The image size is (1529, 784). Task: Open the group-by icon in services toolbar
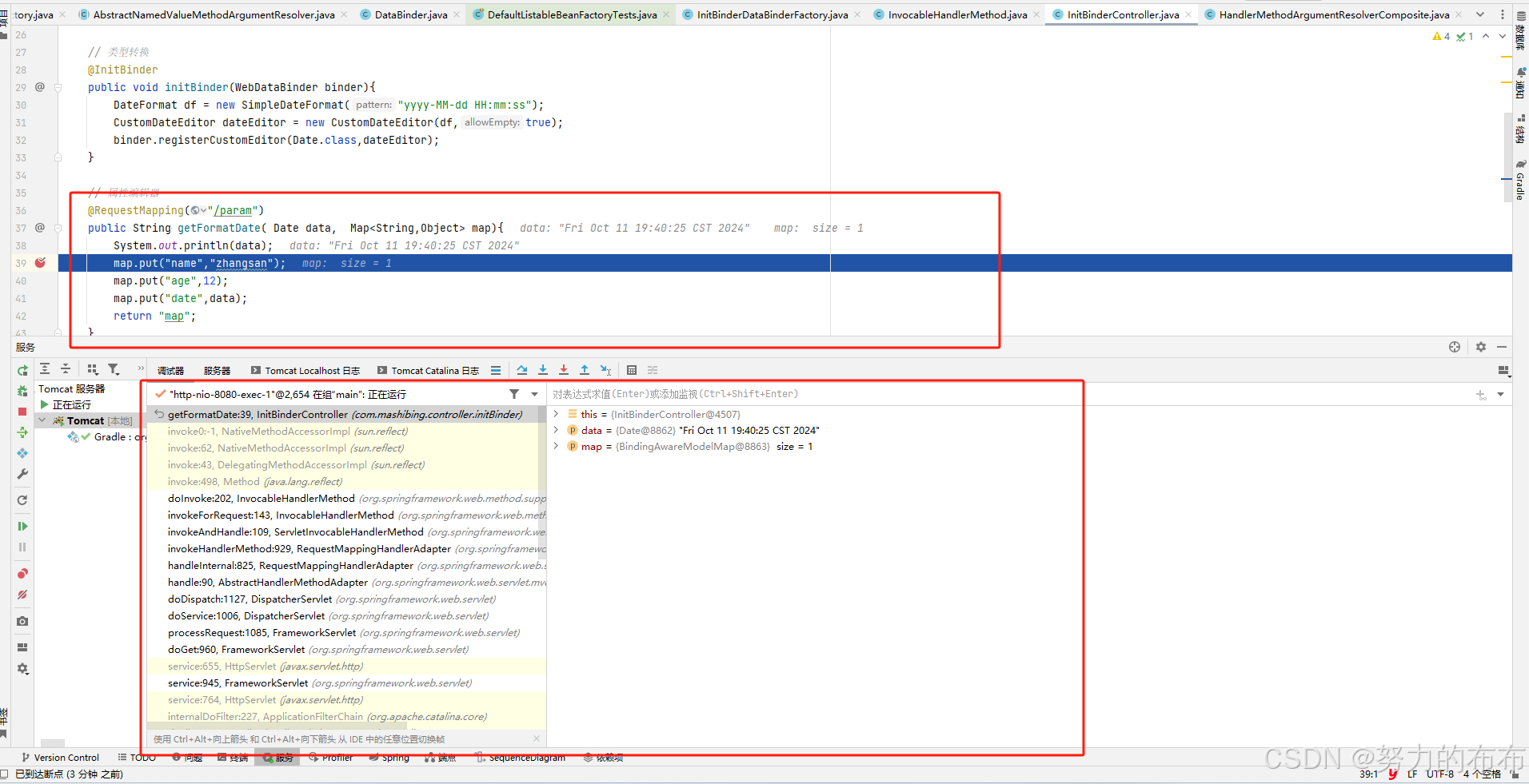point(93,368)
